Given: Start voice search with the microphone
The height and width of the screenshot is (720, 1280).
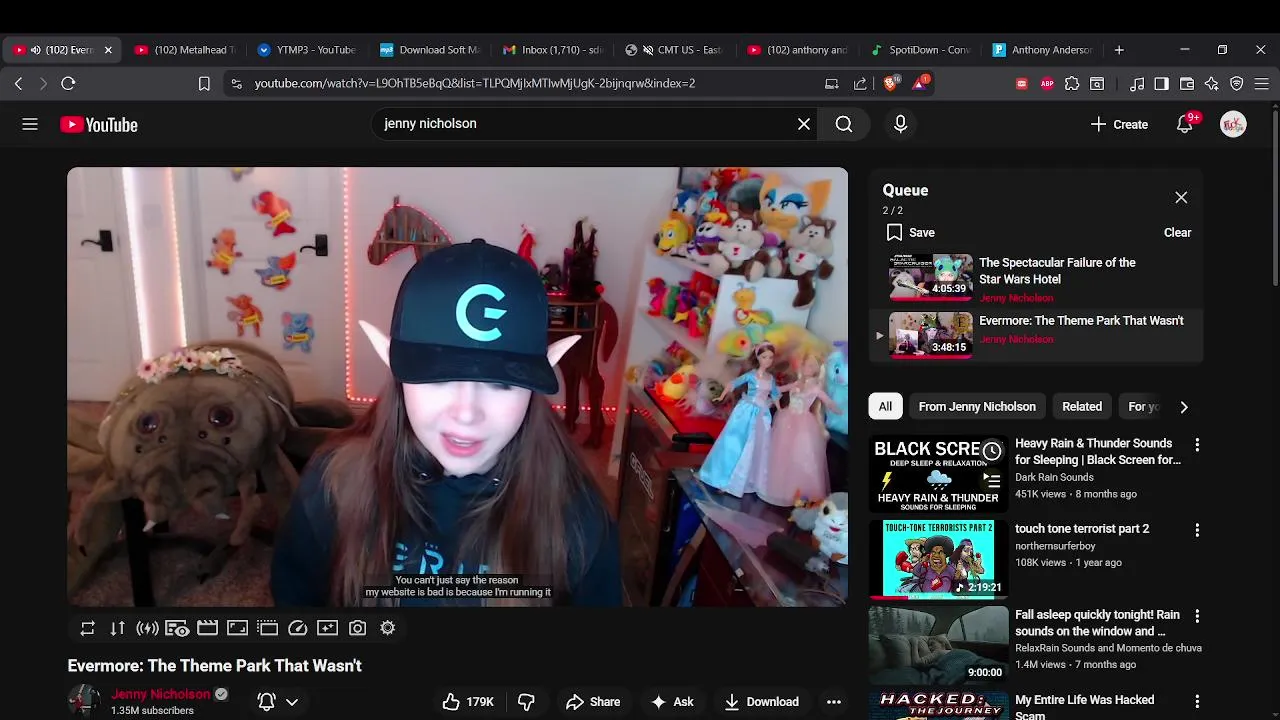Looking at the screenshot, I should tap(900, 124).
